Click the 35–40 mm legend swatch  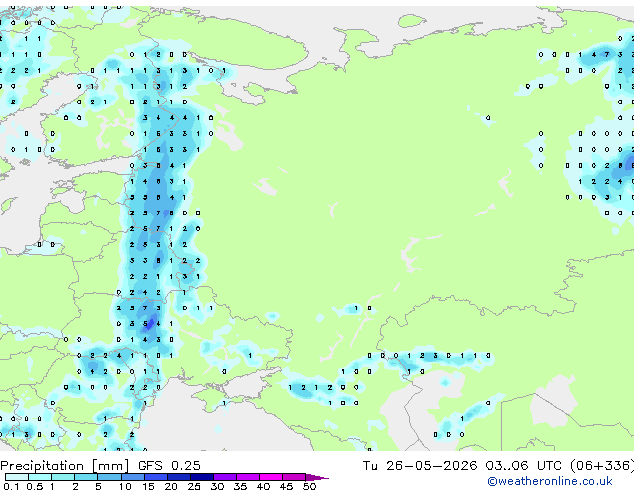click(x=247, y=477)
